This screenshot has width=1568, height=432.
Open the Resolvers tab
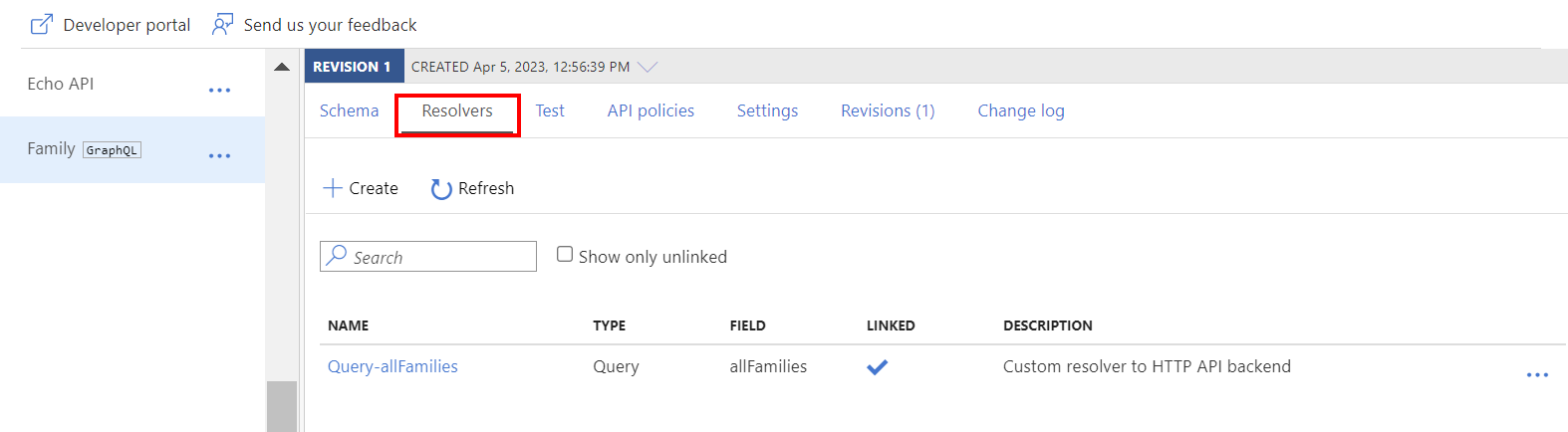(457, 110)
